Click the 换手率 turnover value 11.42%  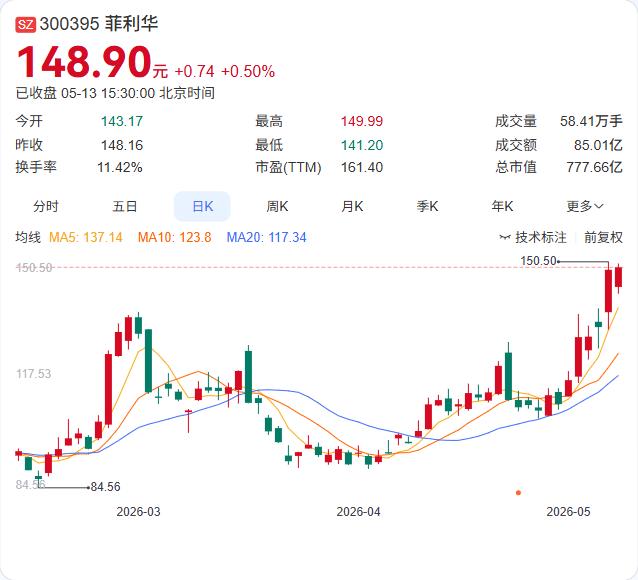coord(120,167)
